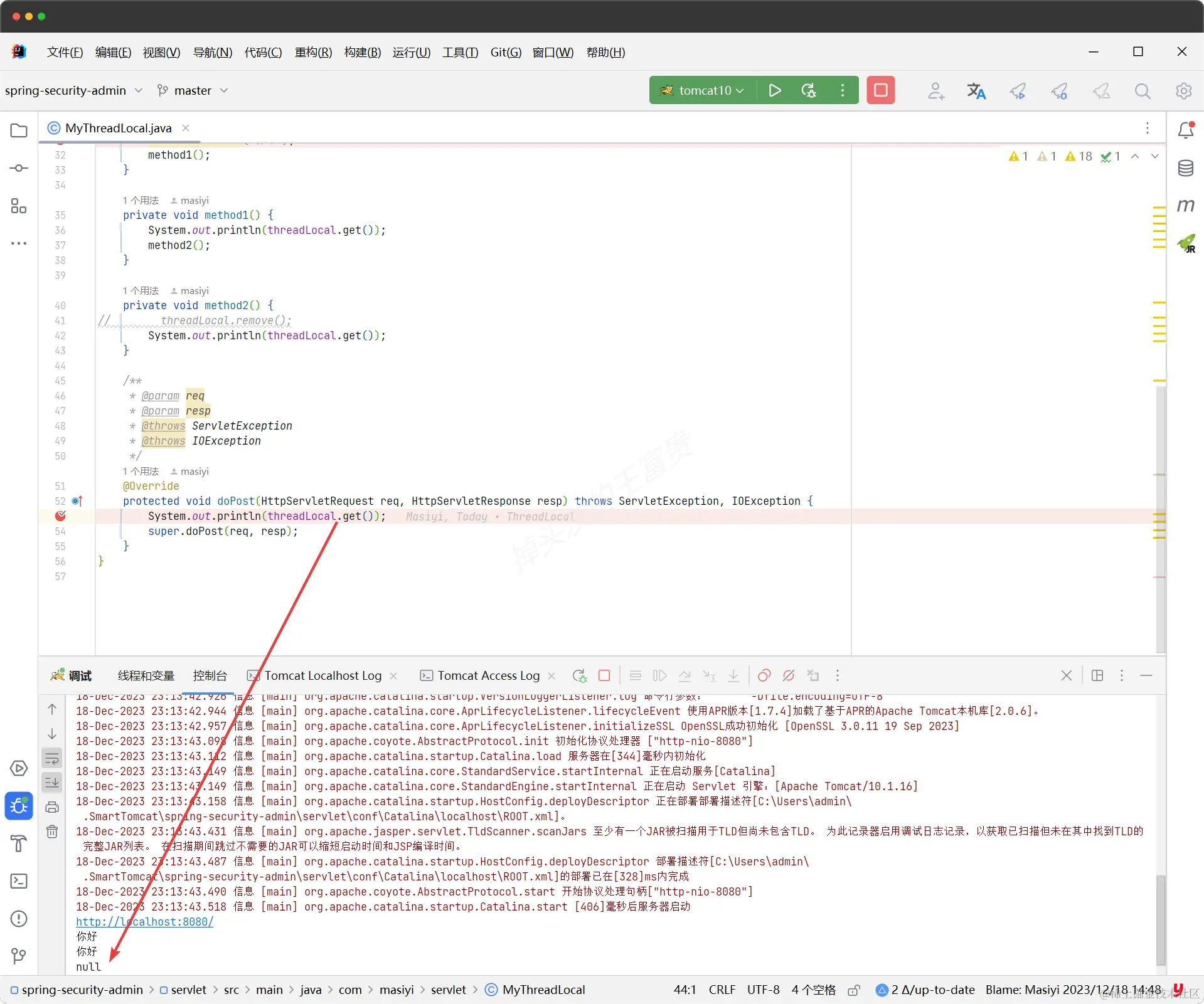Viewport: 1204px width, 1004px height.
Task: Click Print console icon
Action: [52, 807]
